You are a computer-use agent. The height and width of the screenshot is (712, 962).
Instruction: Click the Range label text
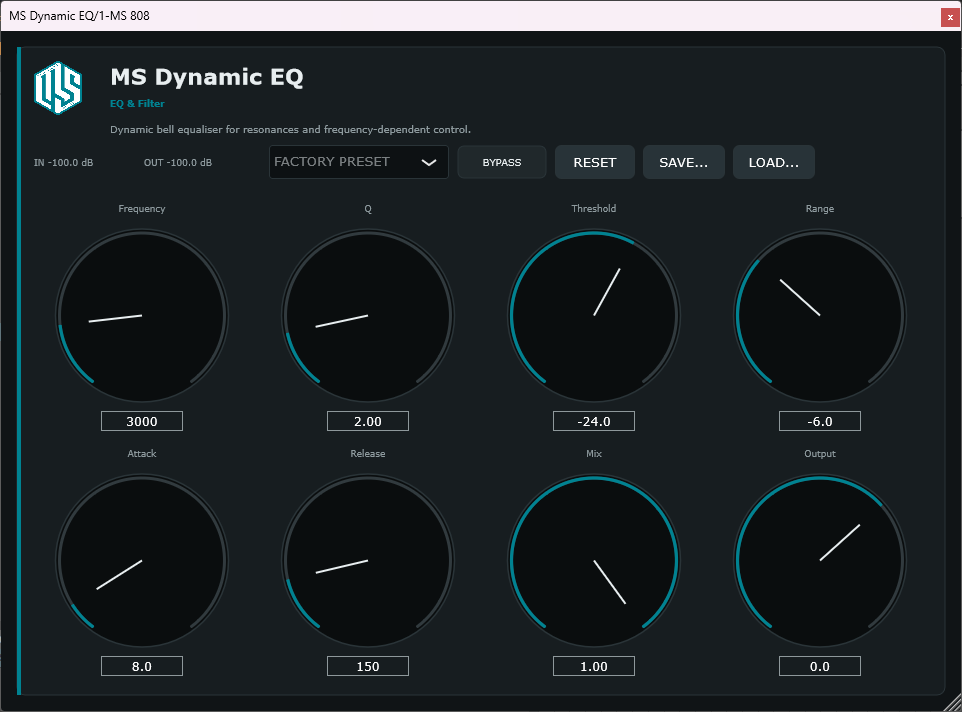pos(820,209)
